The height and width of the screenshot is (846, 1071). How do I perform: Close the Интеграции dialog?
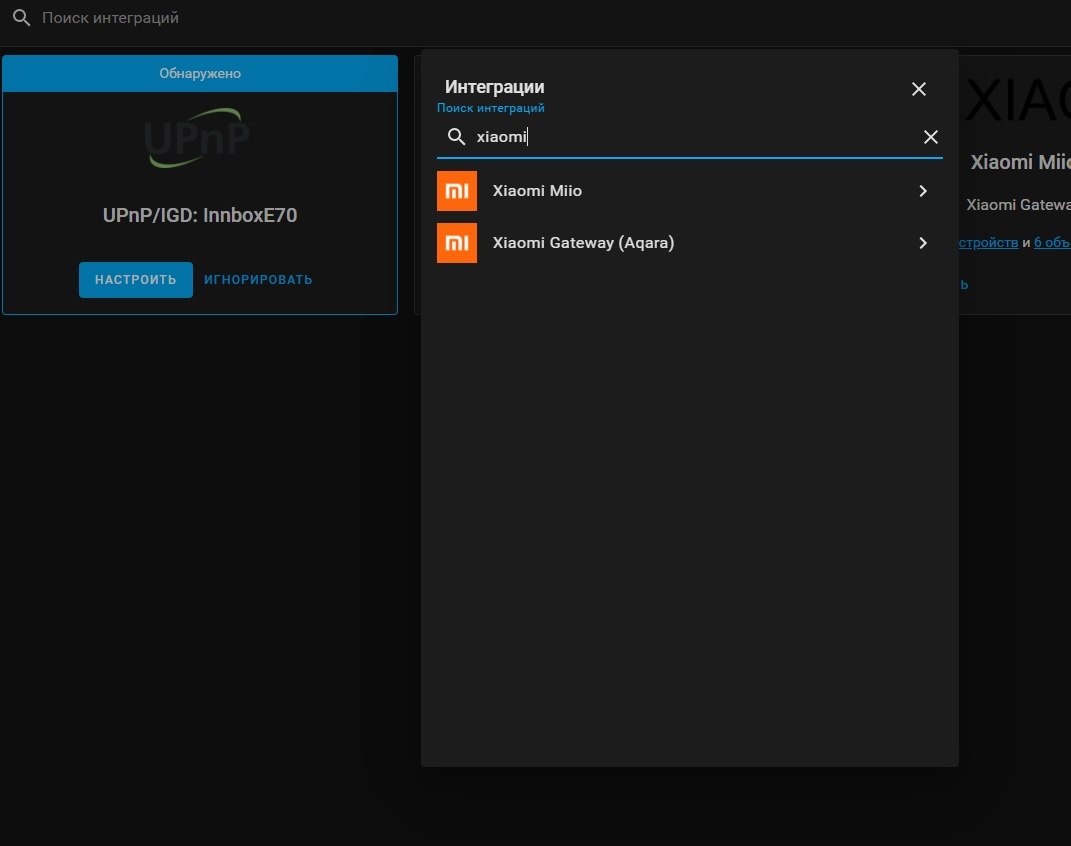point(919,89)
